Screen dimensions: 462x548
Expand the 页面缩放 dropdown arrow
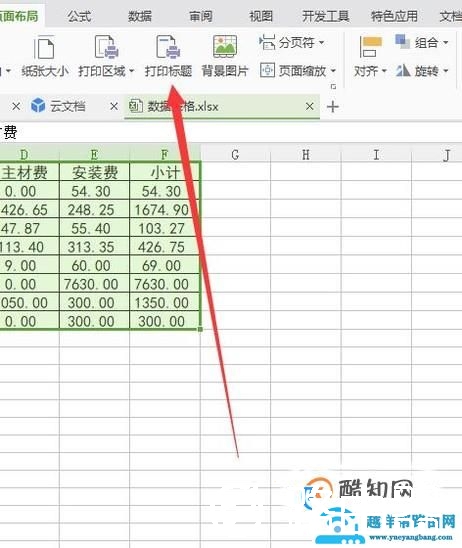tap(333, 71)
